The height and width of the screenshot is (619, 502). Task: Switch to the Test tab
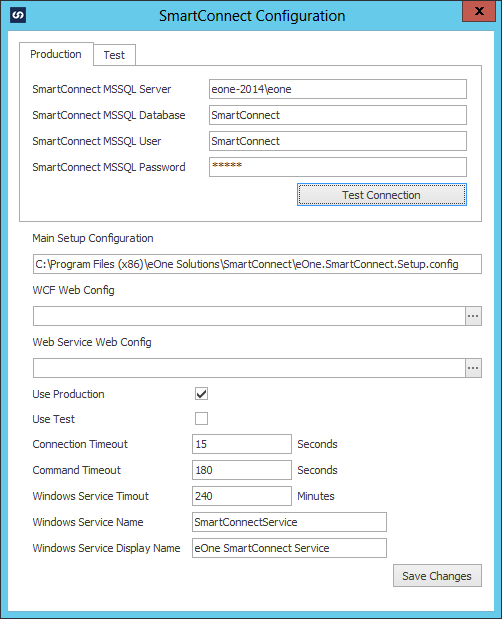pyautogui.click(x=114, y=55)
